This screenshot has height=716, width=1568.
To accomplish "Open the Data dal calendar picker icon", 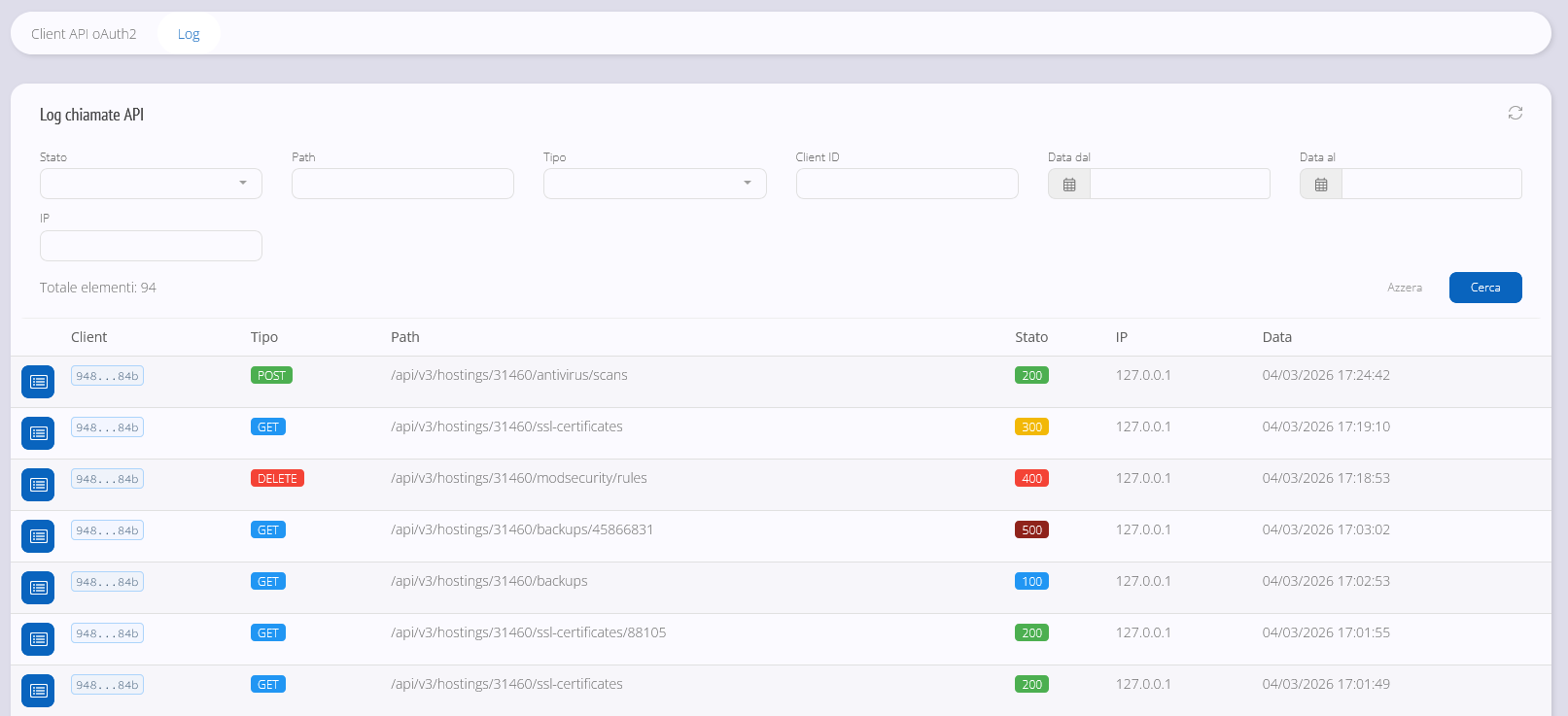I will [x=1069, y=184].
